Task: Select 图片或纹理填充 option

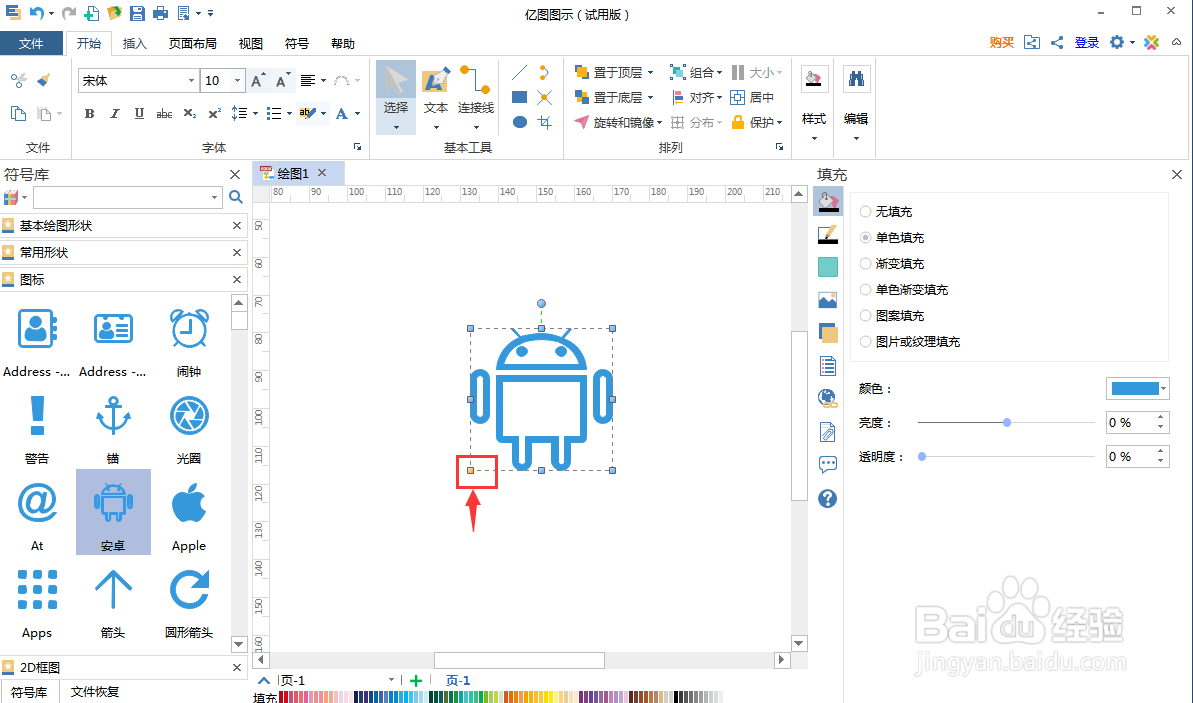Action: point(910,342)
